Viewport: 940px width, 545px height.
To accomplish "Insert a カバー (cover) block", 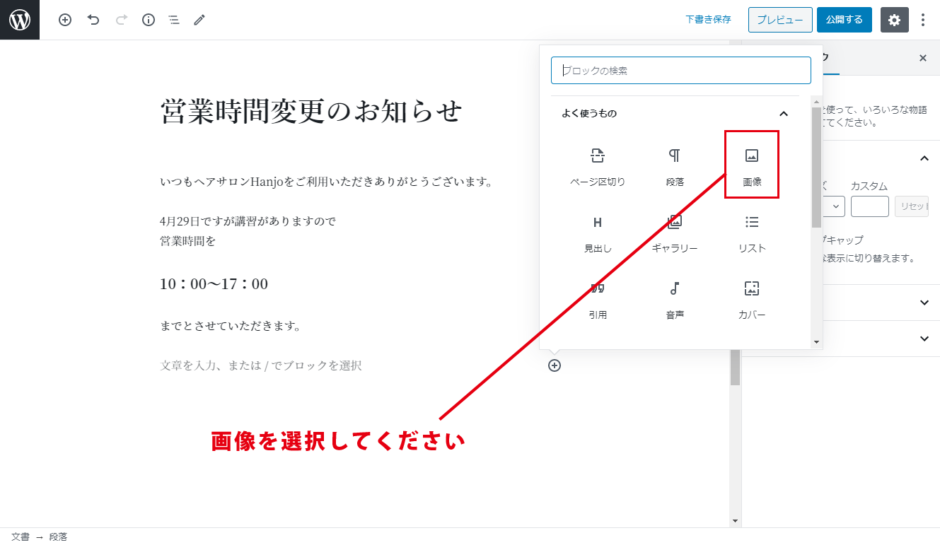I will [x=752, y=298].
